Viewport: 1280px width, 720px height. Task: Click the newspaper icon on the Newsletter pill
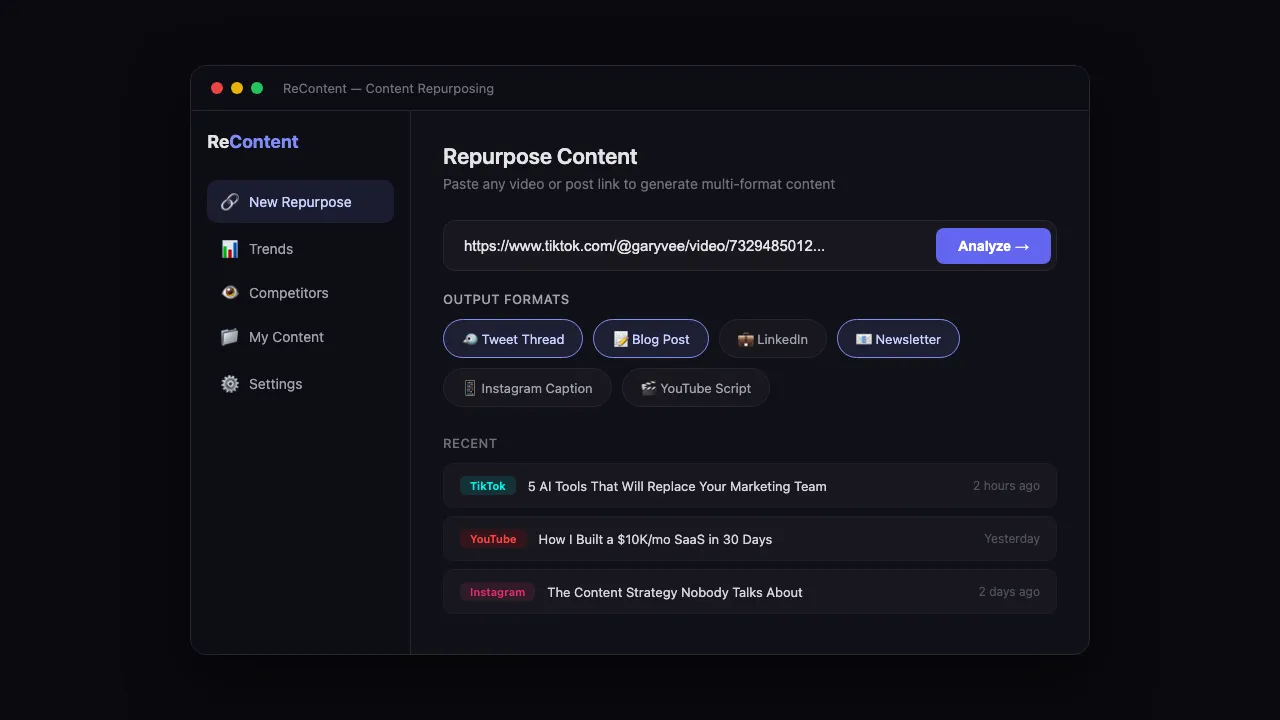point(864,338)
